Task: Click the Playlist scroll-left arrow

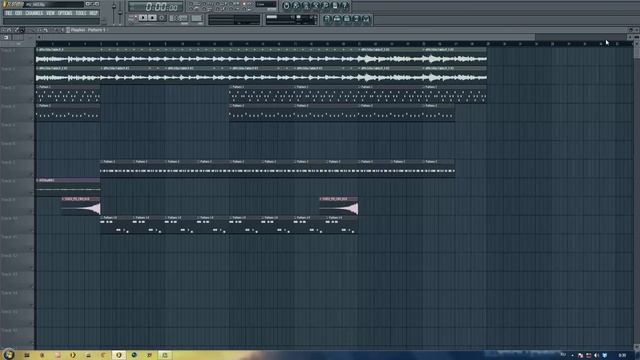Action: (39, 37)
